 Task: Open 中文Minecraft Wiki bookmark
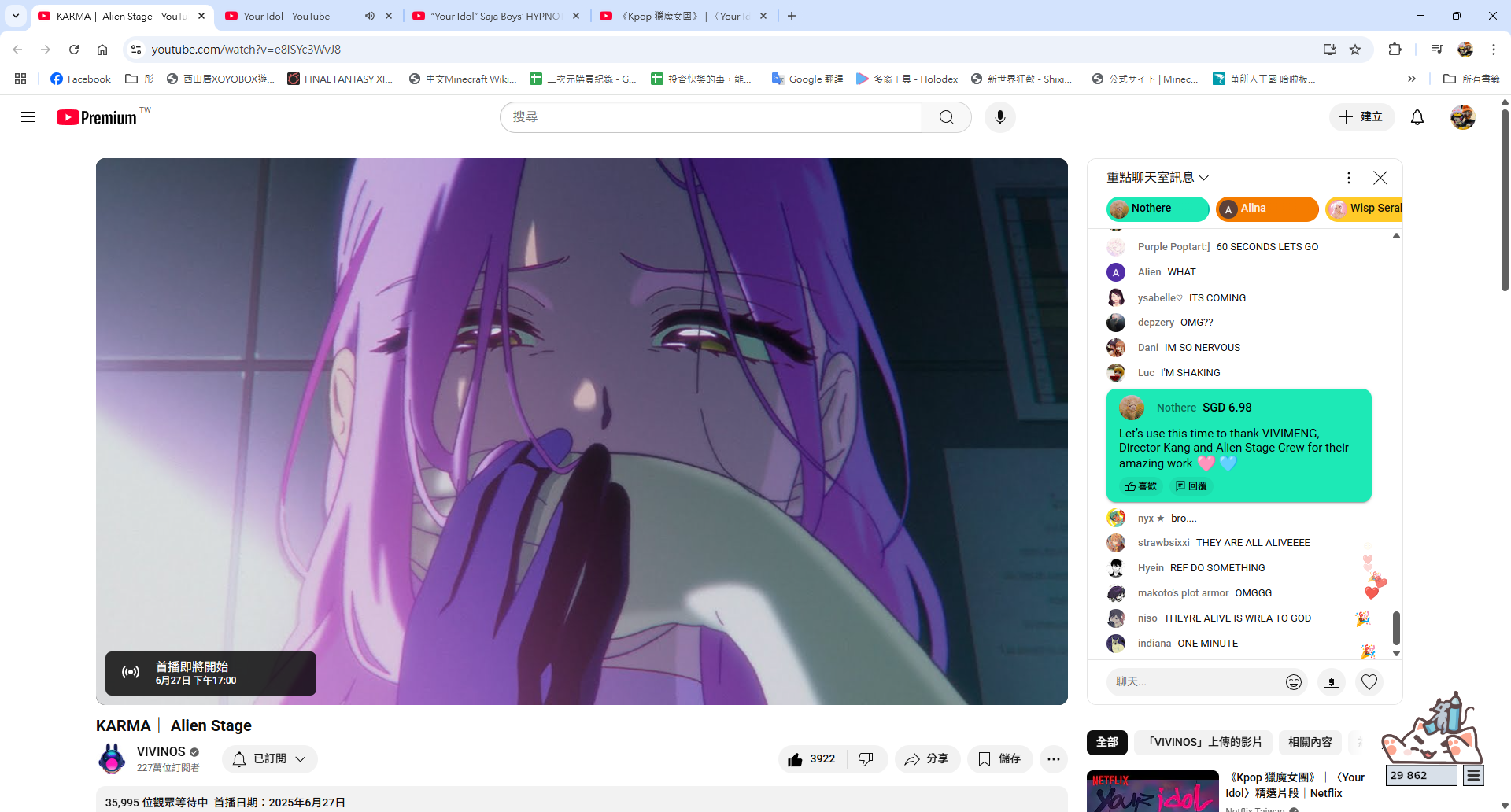(x=463, y=79)
